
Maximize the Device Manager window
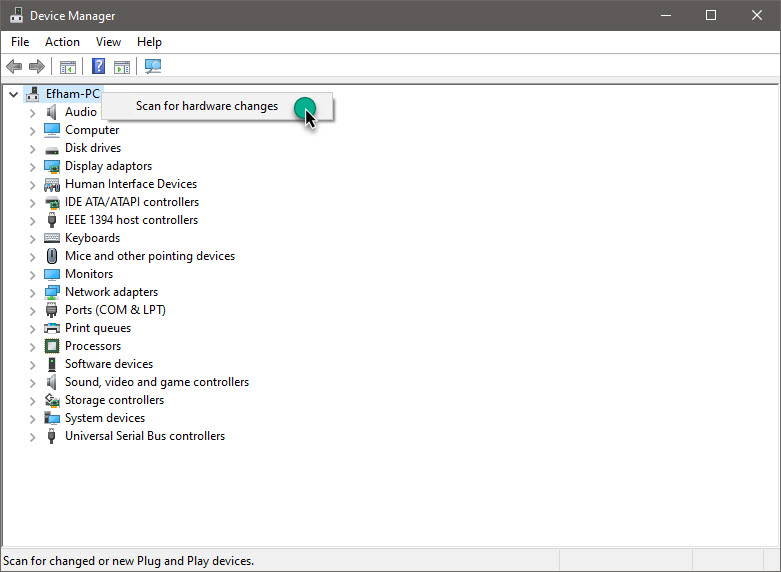coord(711,15)
